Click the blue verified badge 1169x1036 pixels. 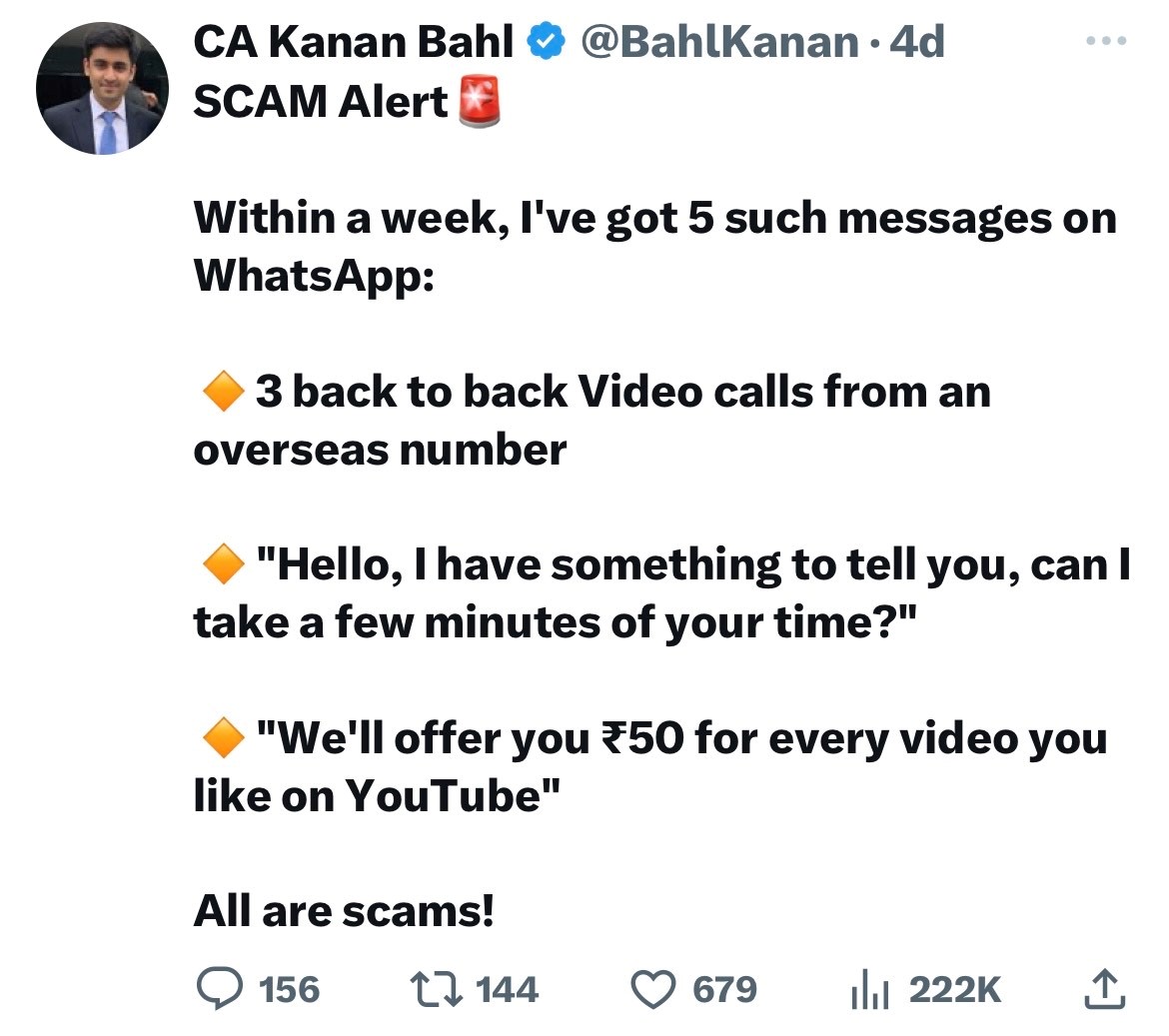pos(544,42)
